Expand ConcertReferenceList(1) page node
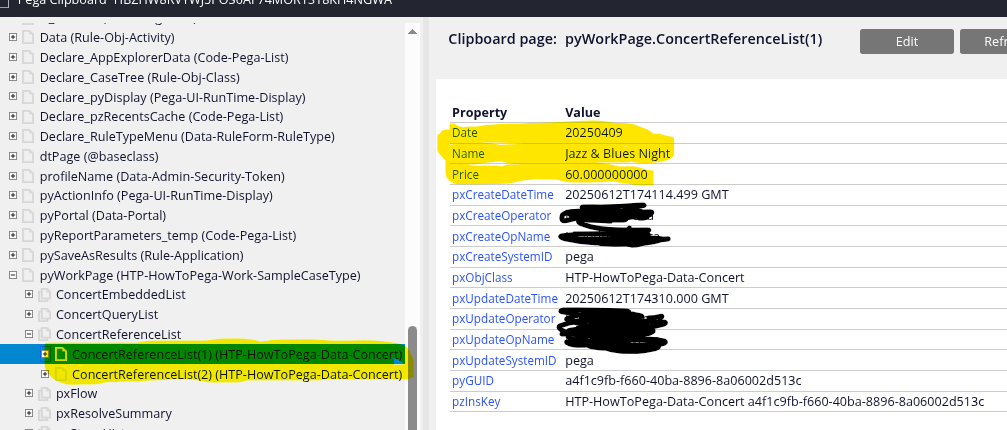This screenshot has height=430, width=1007. click(45, 354)
